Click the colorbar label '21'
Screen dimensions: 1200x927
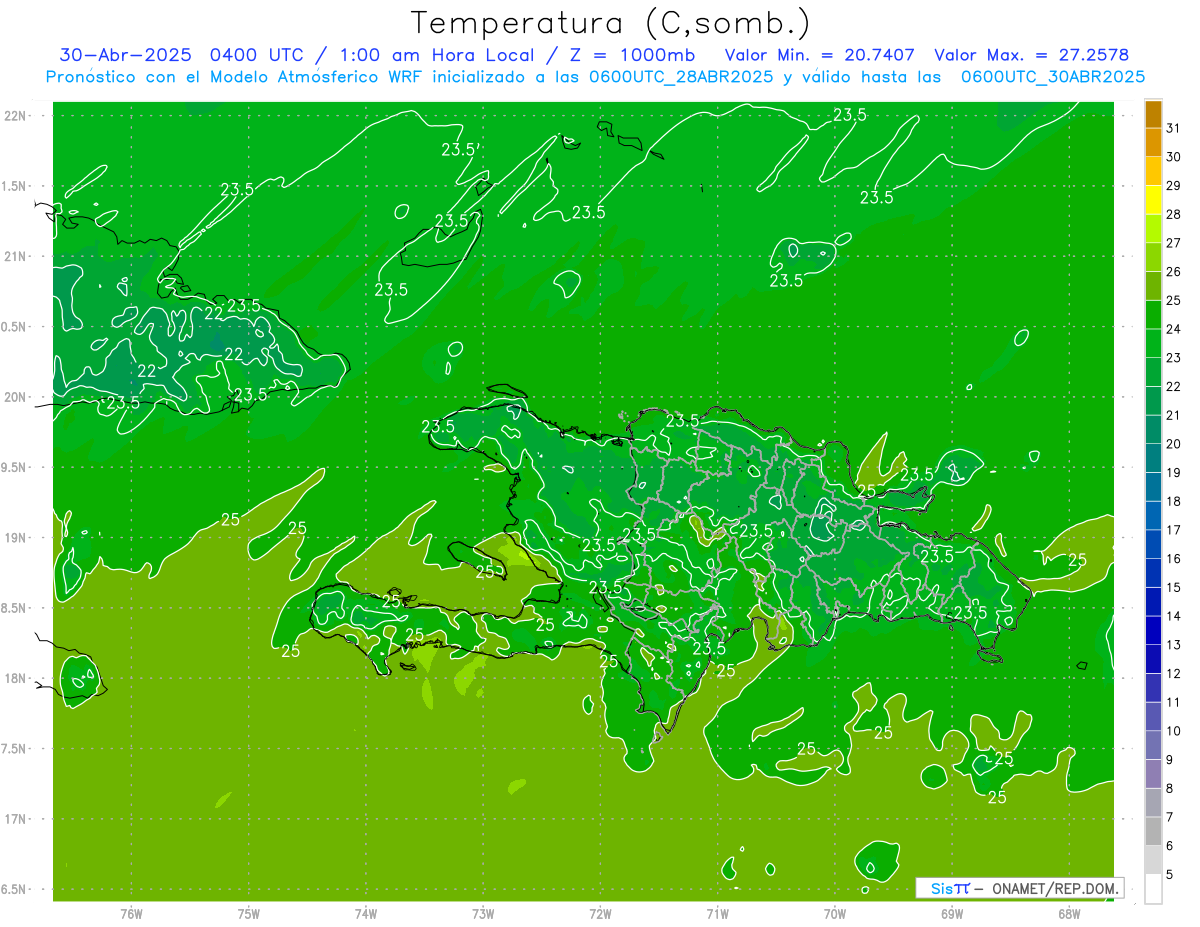[x=1174, y=415]
